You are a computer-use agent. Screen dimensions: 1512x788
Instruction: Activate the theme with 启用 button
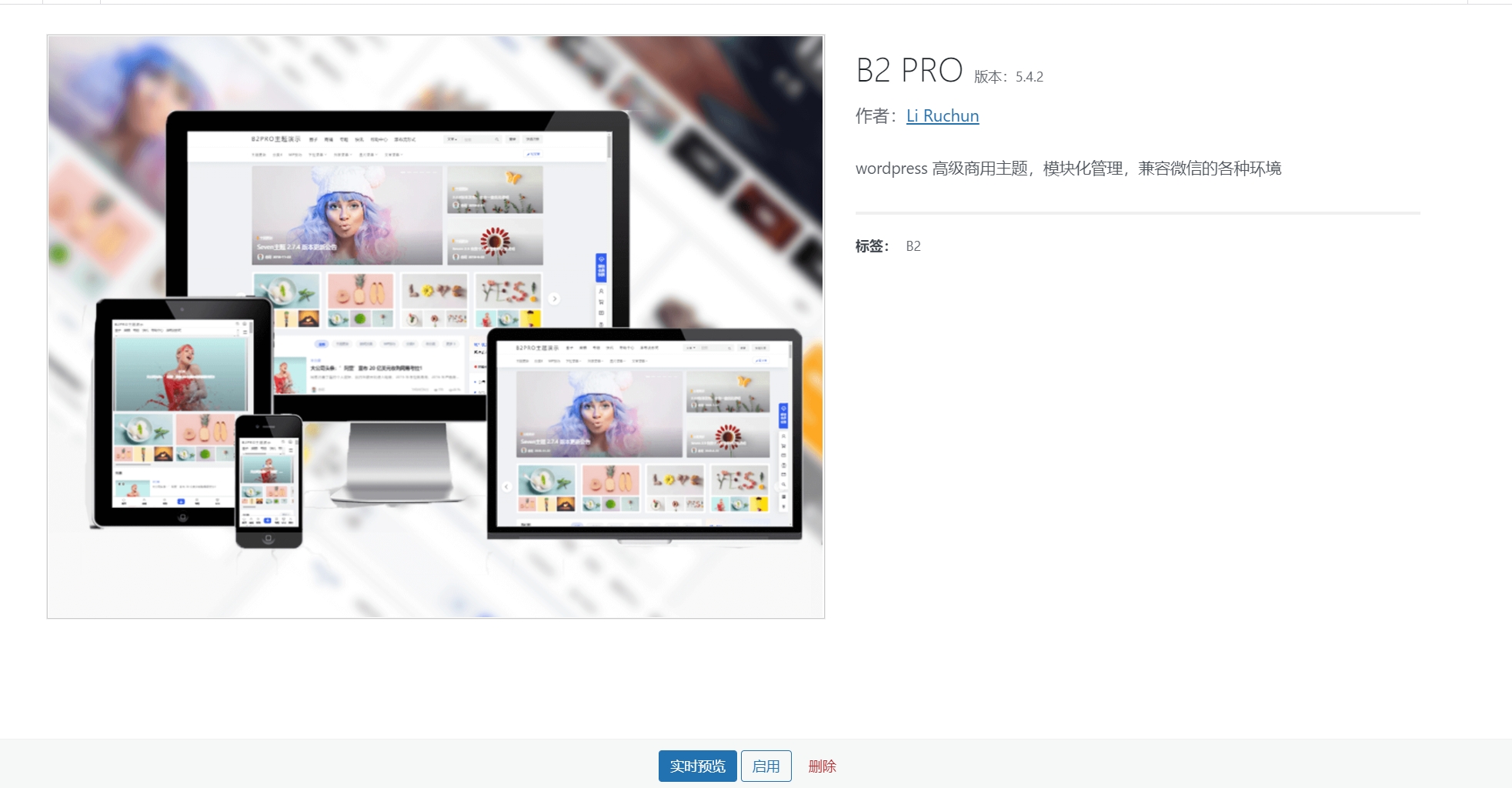[766, 766]
